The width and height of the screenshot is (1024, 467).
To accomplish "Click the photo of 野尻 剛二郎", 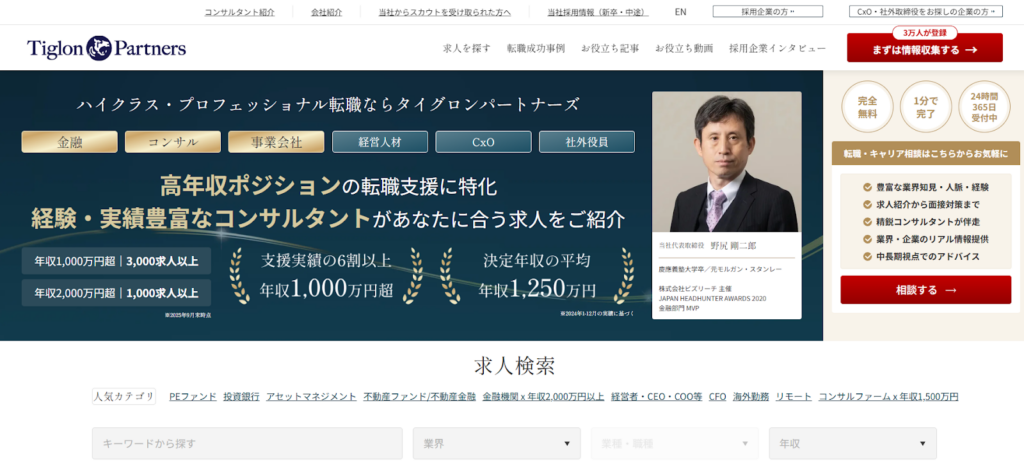I will point(726,161).
